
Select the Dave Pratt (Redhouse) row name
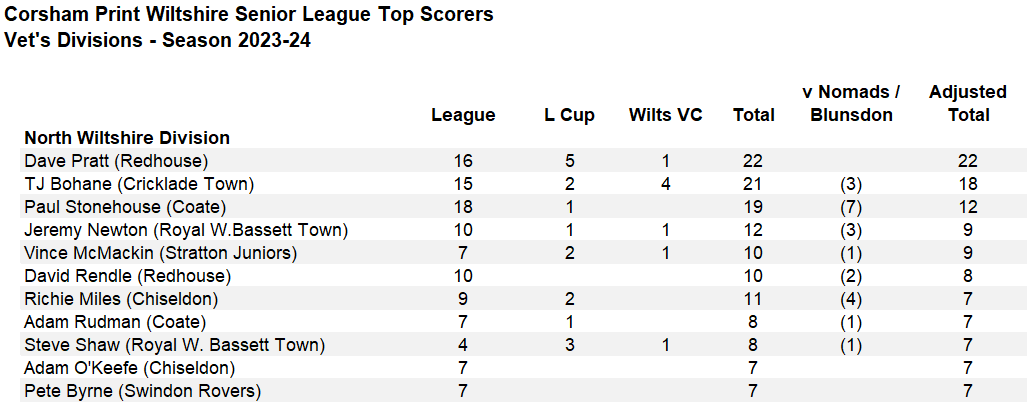(116, 161)
